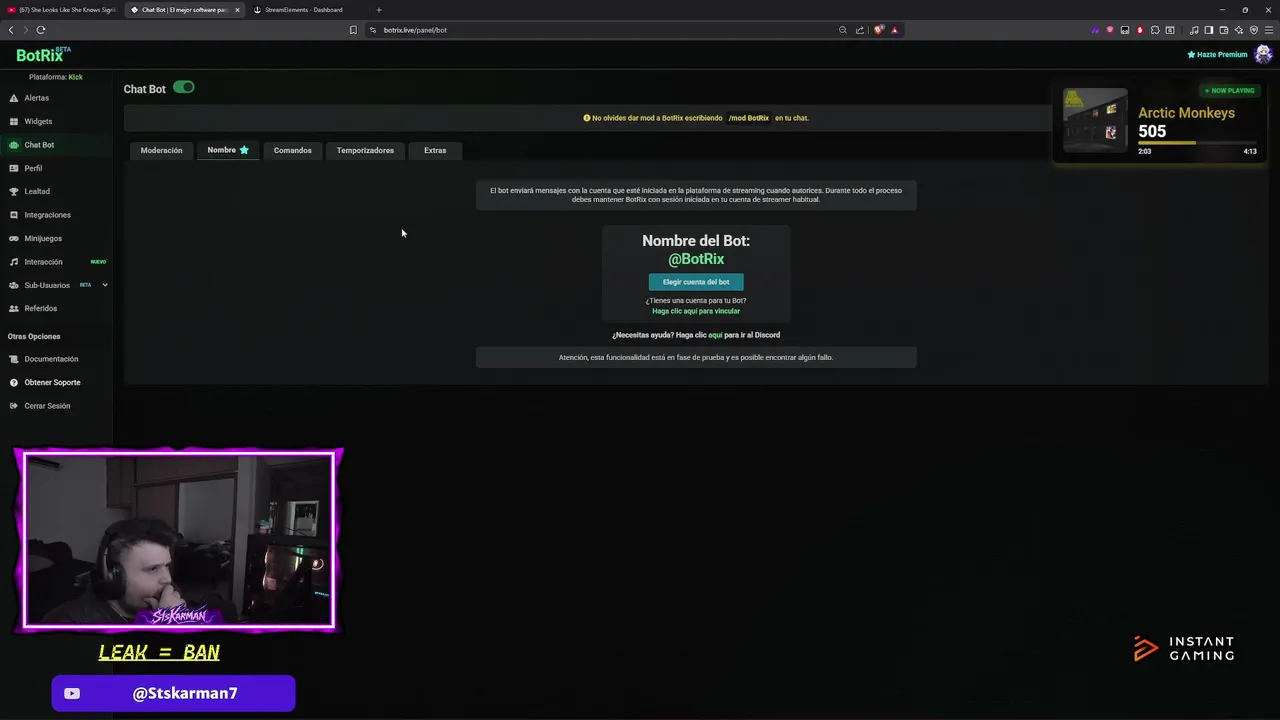1280x720 pixels.
Task: Open the browser extensions puzzle icon
Action: 1155,30
